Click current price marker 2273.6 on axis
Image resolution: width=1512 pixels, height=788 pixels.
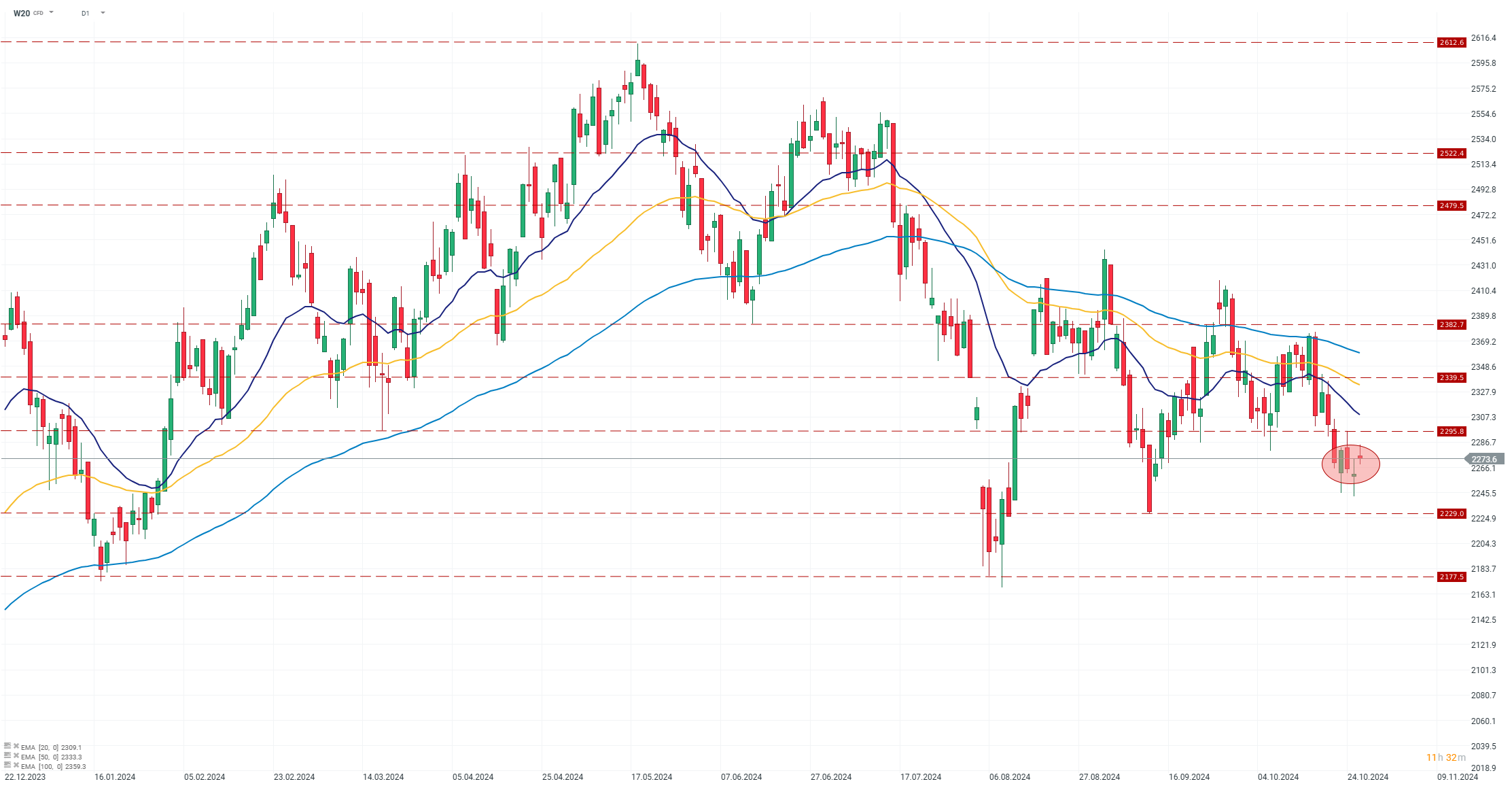point(1485,459)
